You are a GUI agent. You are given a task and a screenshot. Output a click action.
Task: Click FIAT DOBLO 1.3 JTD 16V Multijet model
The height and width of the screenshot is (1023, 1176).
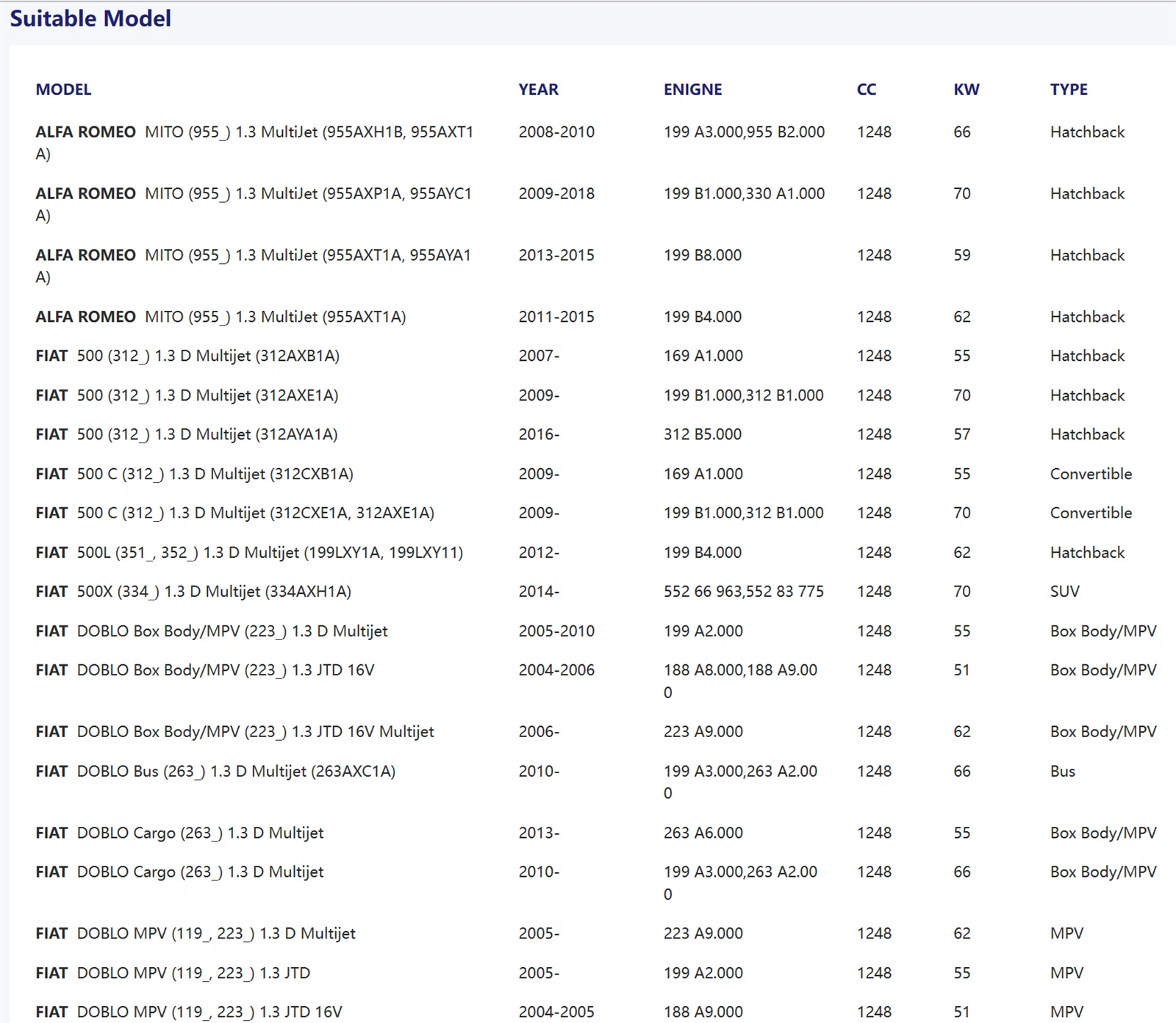234,733
